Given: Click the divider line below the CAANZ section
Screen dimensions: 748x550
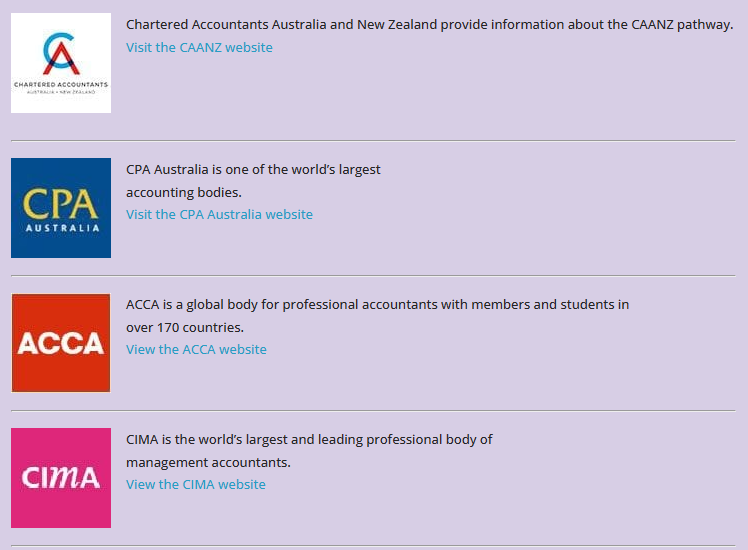Looking at the screenshot, I should 373,141.
